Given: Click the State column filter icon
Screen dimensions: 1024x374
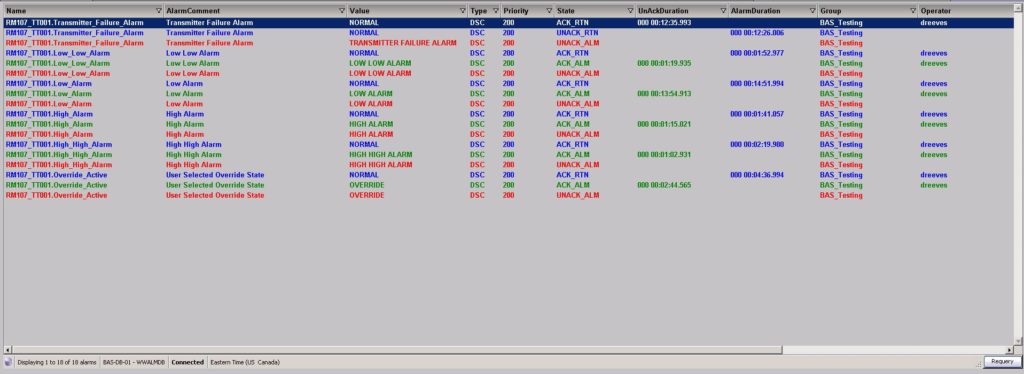Looking at the screenshot, I should coord(630,11).
